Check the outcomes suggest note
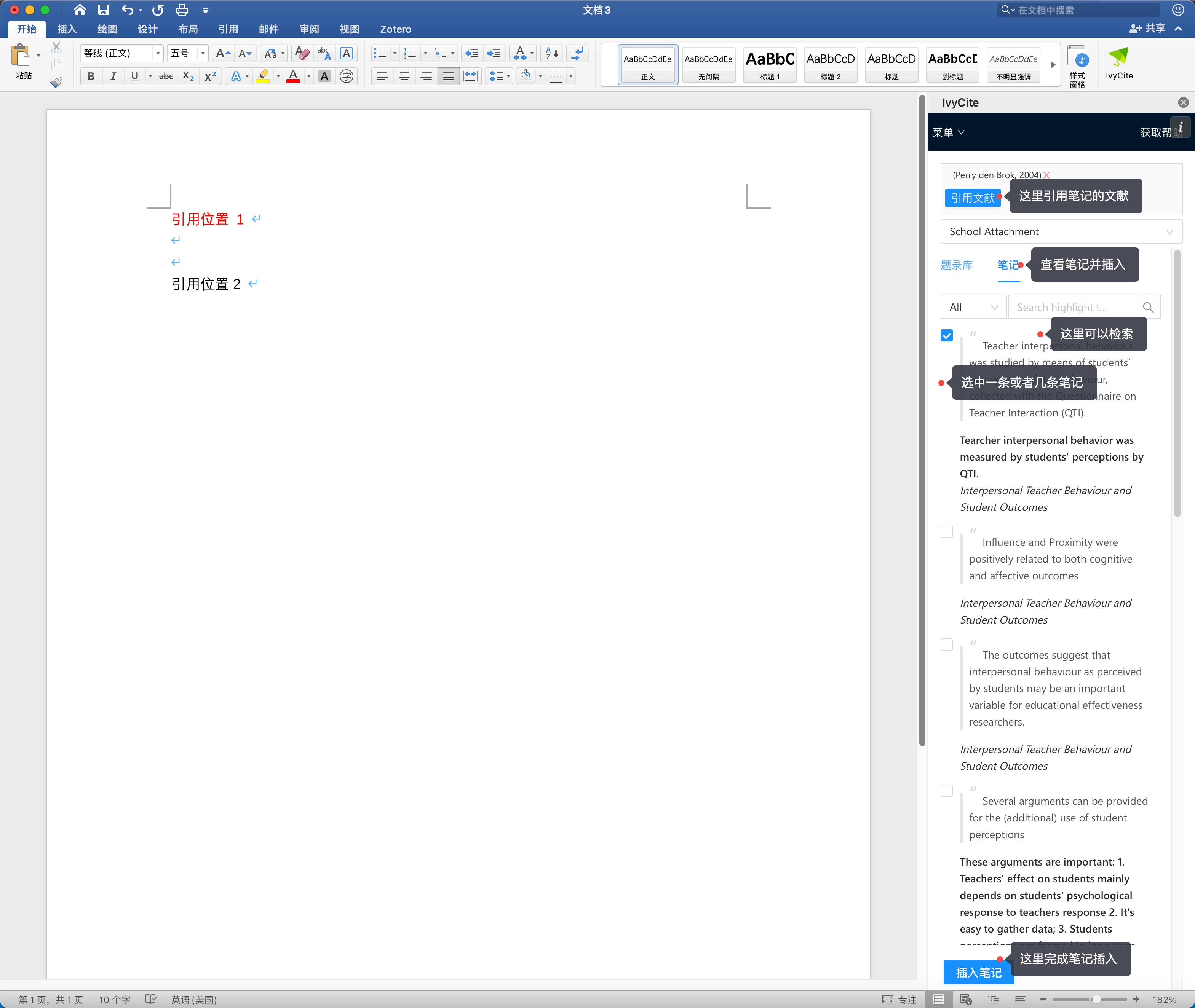The height and width of the screenshot is (1008, 1195). click(946, 644)
